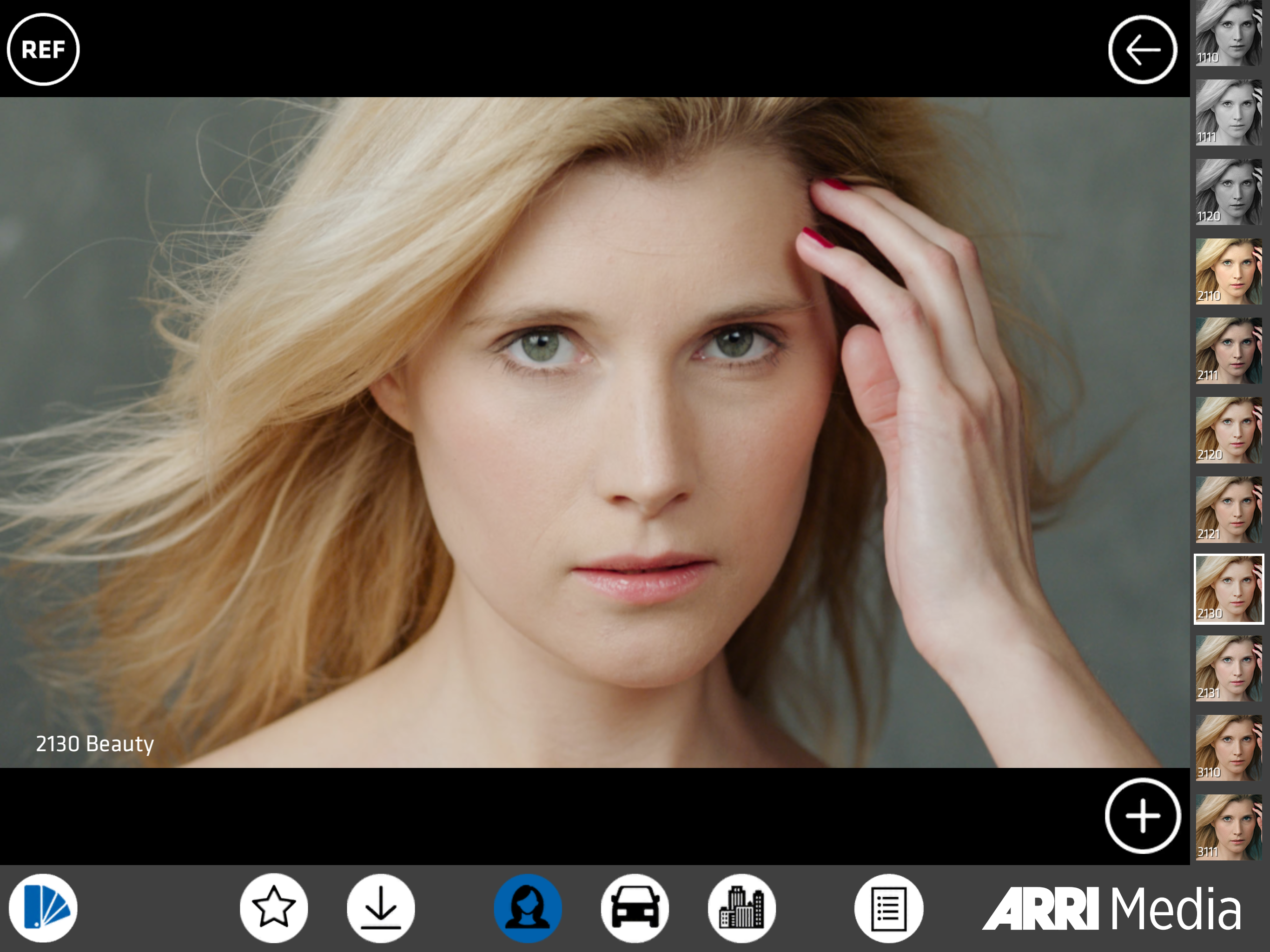Select look thumbnail 2131
1270x952 pixels.
1229,668
